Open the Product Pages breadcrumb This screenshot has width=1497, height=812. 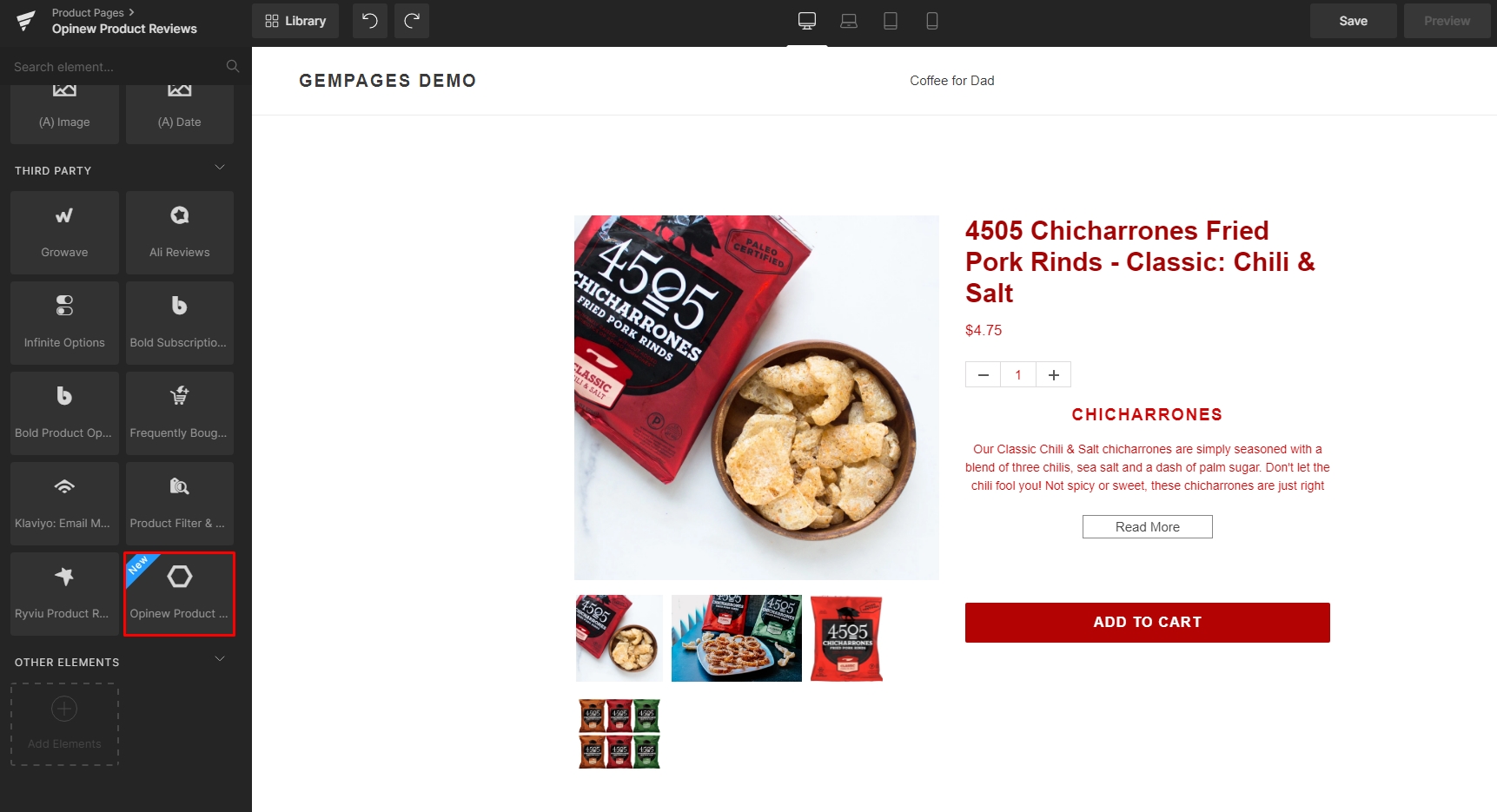click(88, 12)
